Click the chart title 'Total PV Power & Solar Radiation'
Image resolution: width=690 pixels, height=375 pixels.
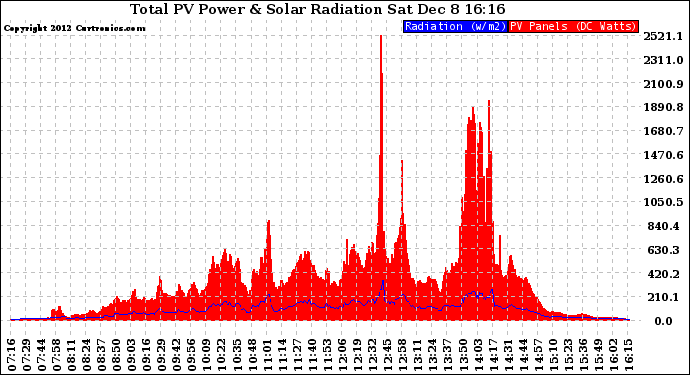click(x=256, y=9)
